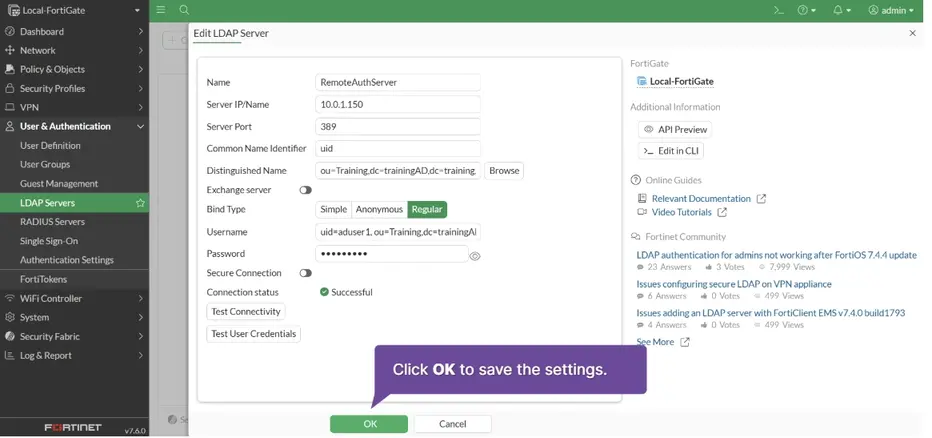Click the Log & Report chart icon

point(10,355)
